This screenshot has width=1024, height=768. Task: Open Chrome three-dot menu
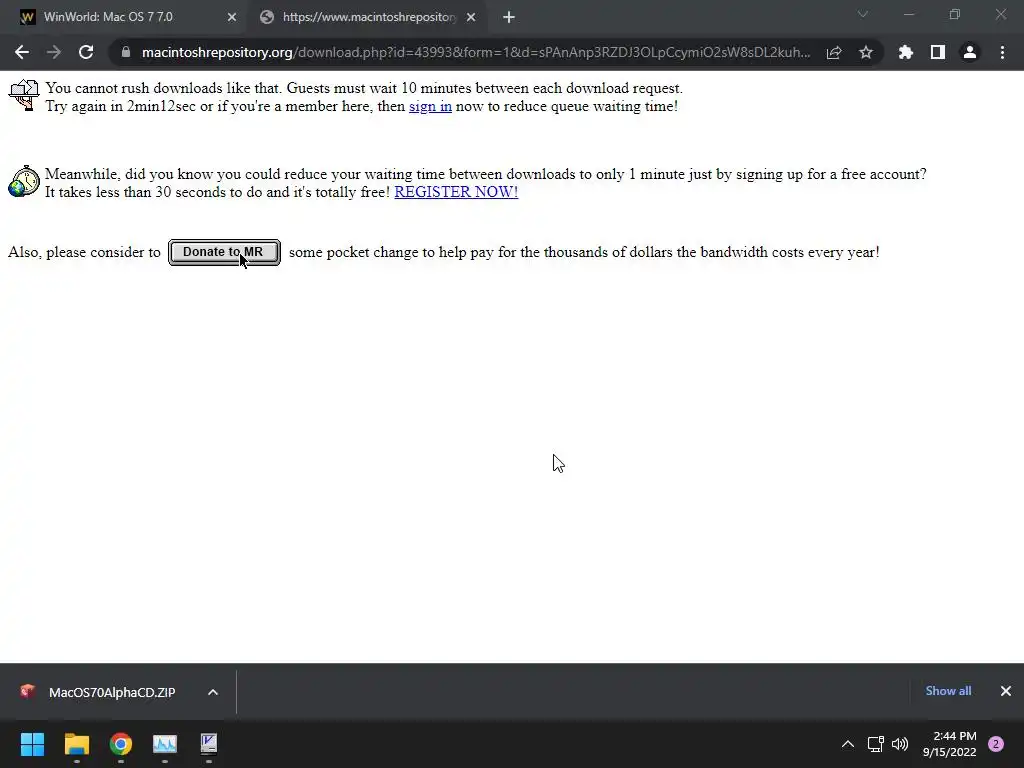pyautogui.click(x=1002, y=52)
